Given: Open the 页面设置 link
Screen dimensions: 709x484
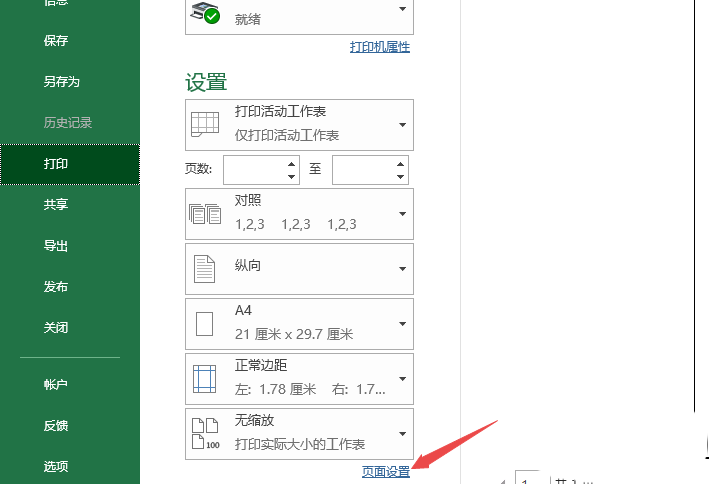Looking at the screenshot, I should (x=386, y=472).
